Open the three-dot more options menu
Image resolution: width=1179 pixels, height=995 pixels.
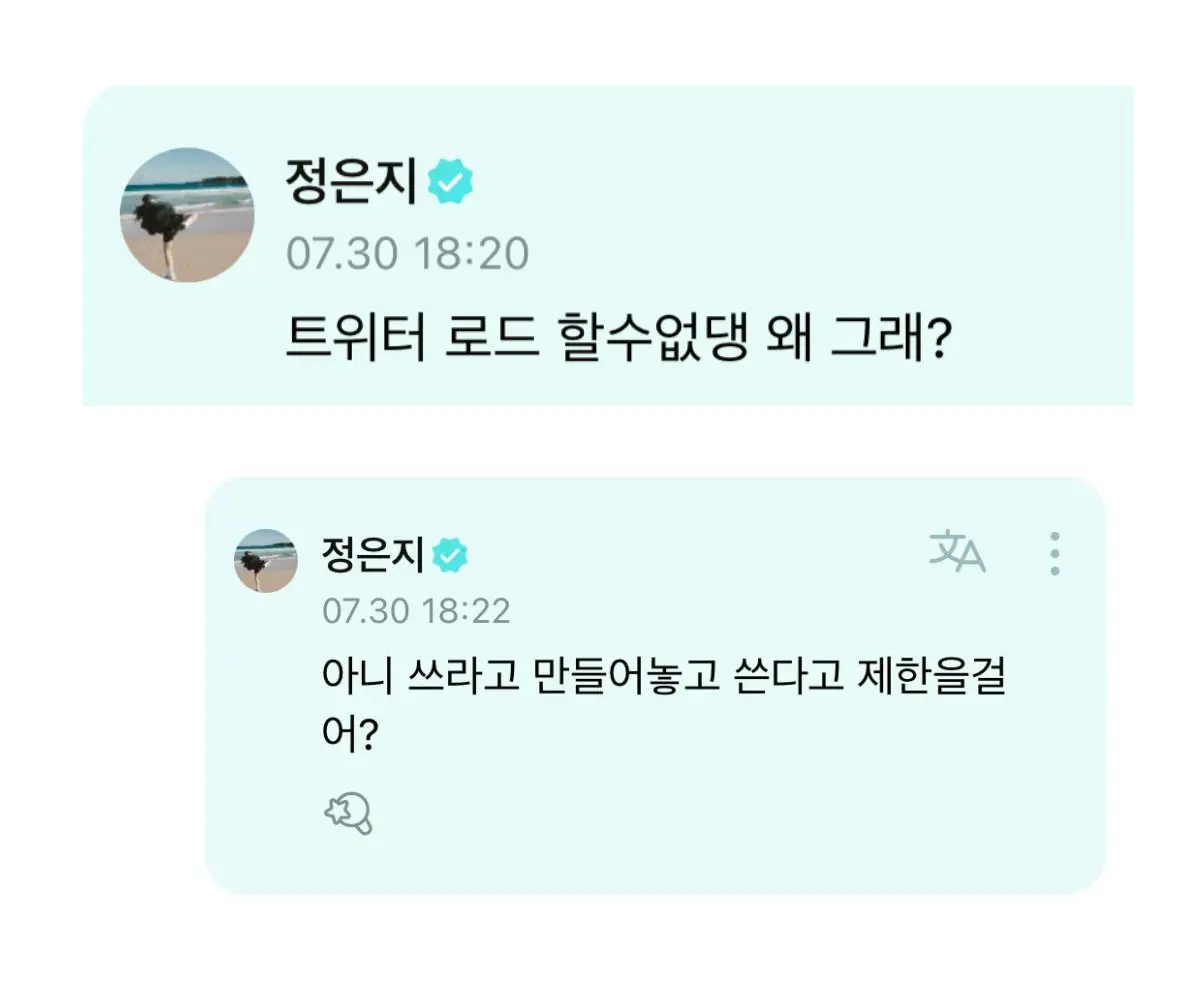pos(1055,554)
